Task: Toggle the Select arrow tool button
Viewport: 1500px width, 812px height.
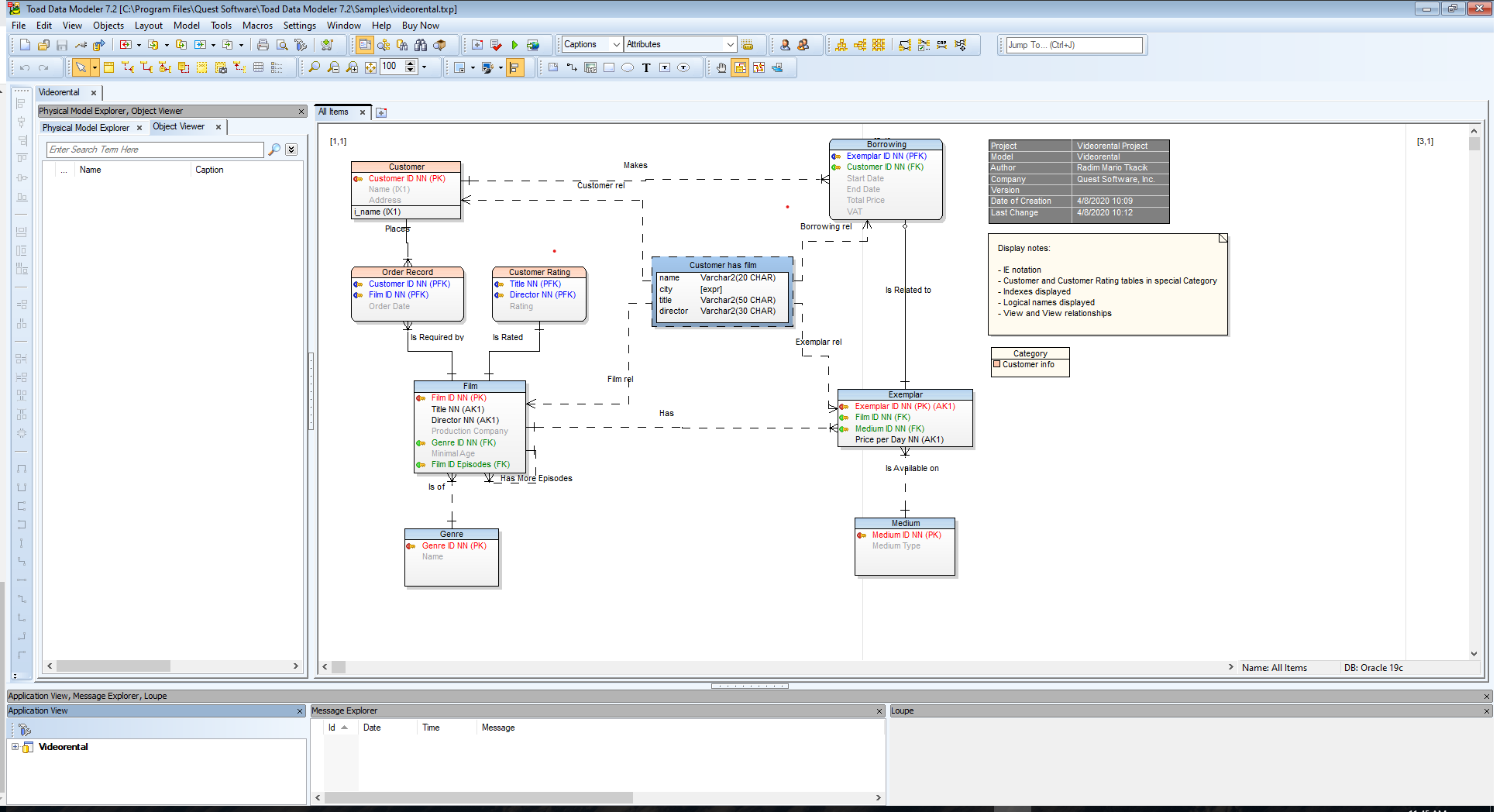Action: tap(81, 67)
